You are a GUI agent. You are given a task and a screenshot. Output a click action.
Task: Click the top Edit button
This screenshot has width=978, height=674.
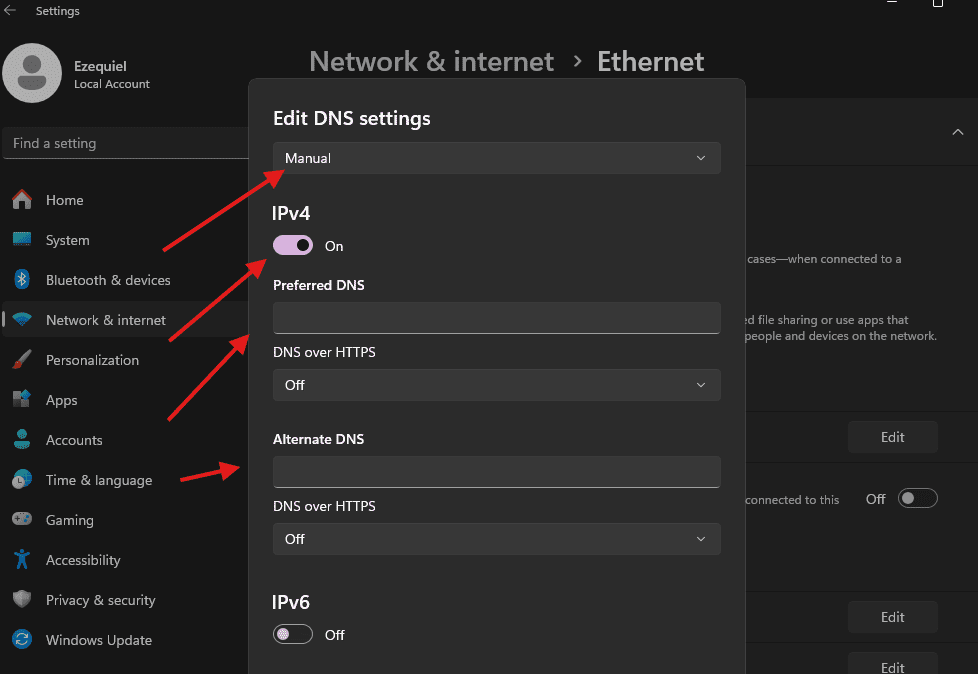click(x=892, y=437)
